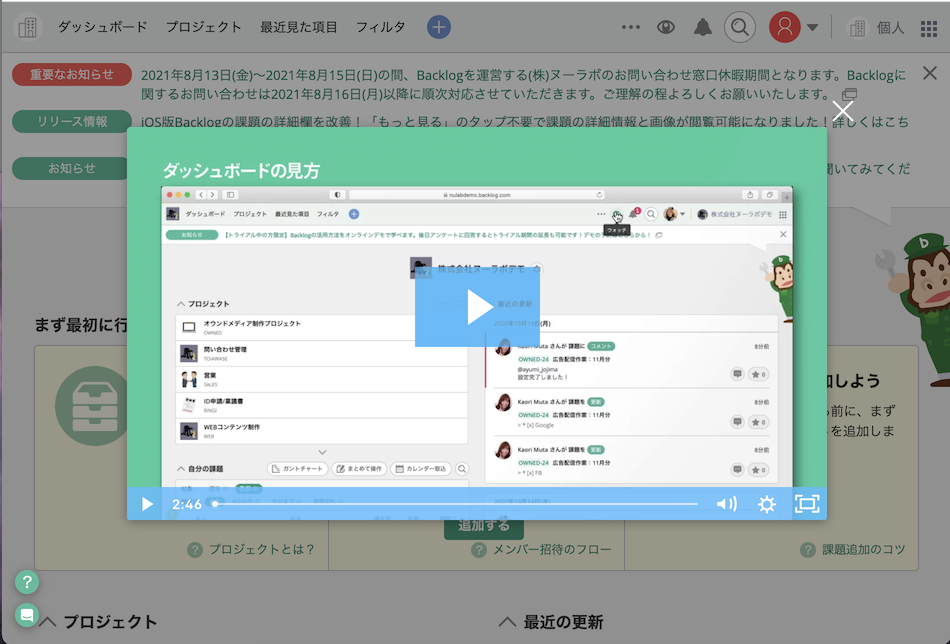Play the video with large center button
Image resolution: width=950 pixels, height=644 pixels.
[x=477, y=307]
